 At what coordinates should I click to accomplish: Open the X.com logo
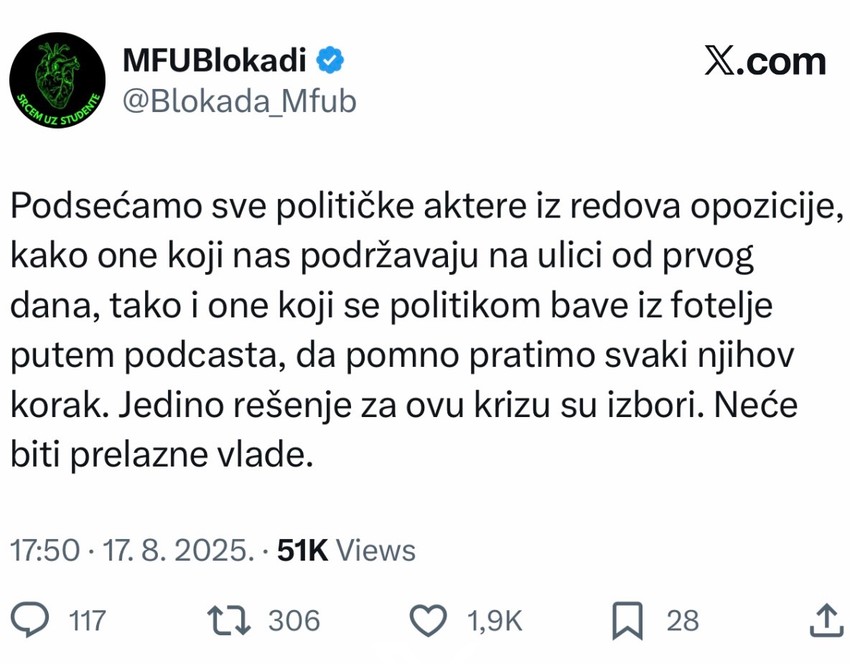point(762,60)
